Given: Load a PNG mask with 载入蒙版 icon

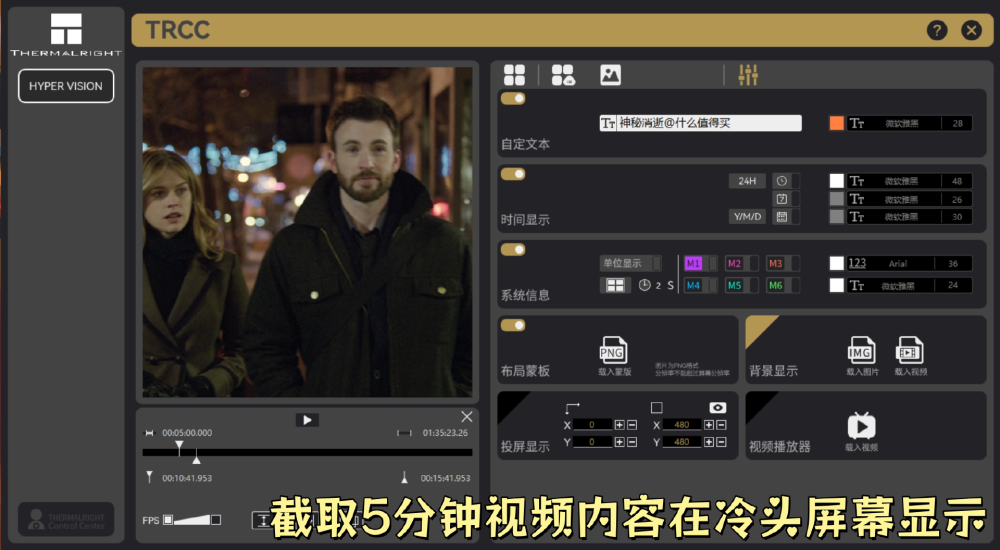Looking at the screenshot, I should coord(614,350).
